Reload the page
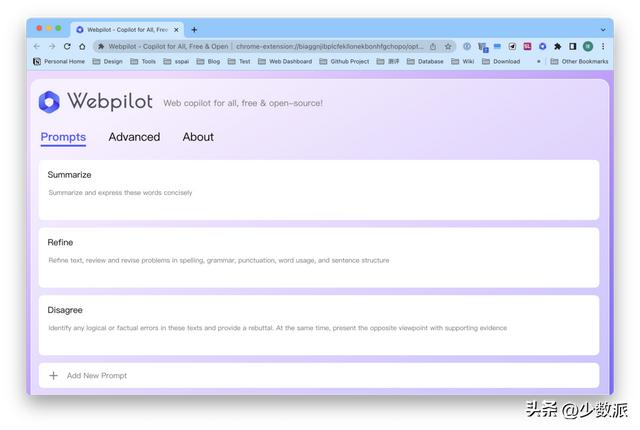 [x=67, y=47]
